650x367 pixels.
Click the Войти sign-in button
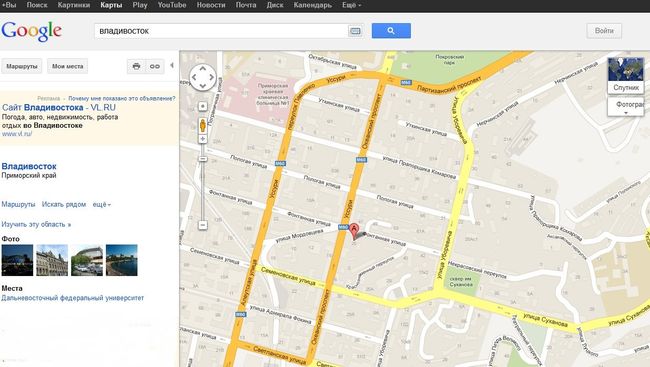[x=604, y=31]
